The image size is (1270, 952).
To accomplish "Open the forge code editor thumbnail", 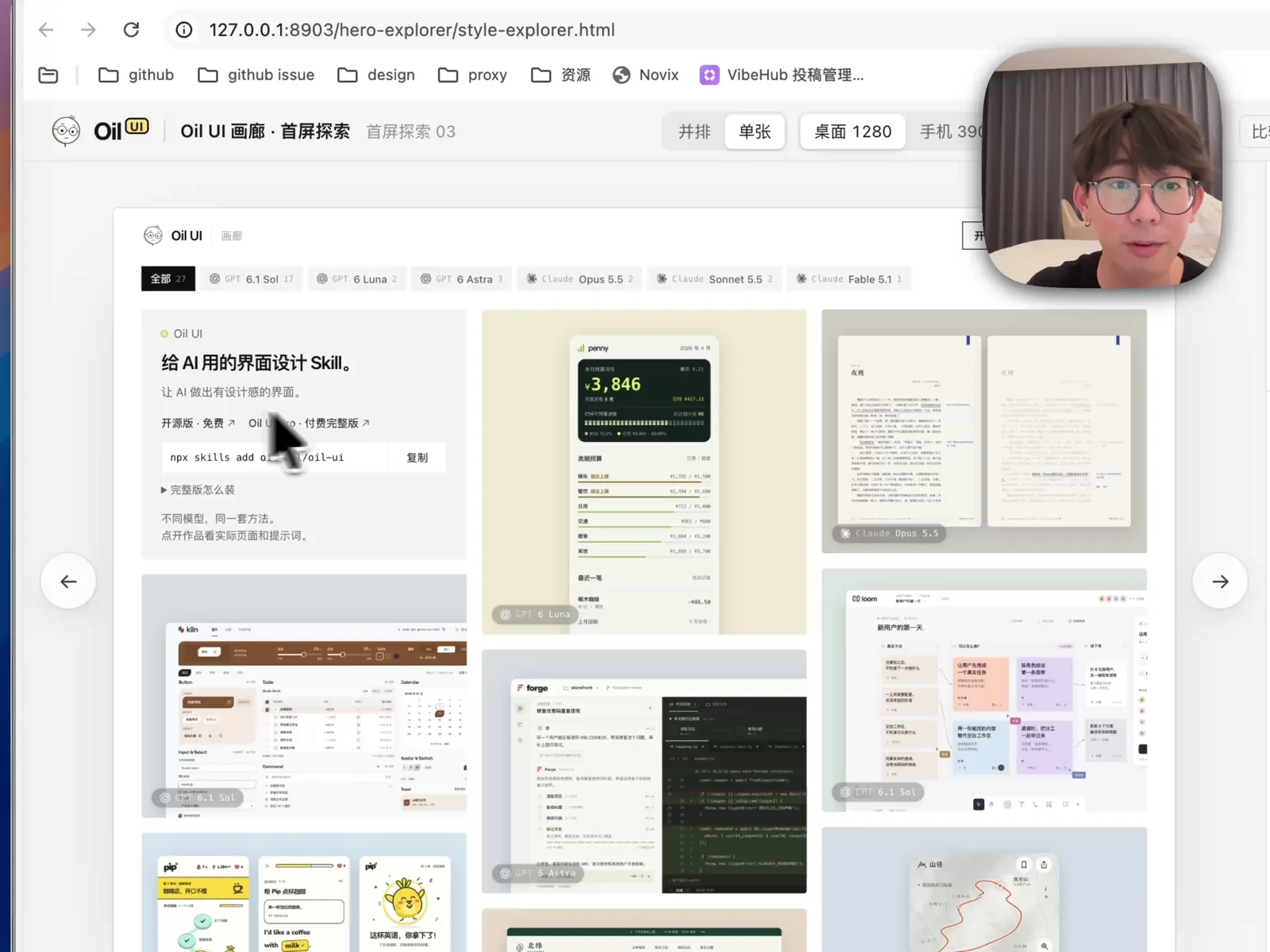I will tap(644, 772).
